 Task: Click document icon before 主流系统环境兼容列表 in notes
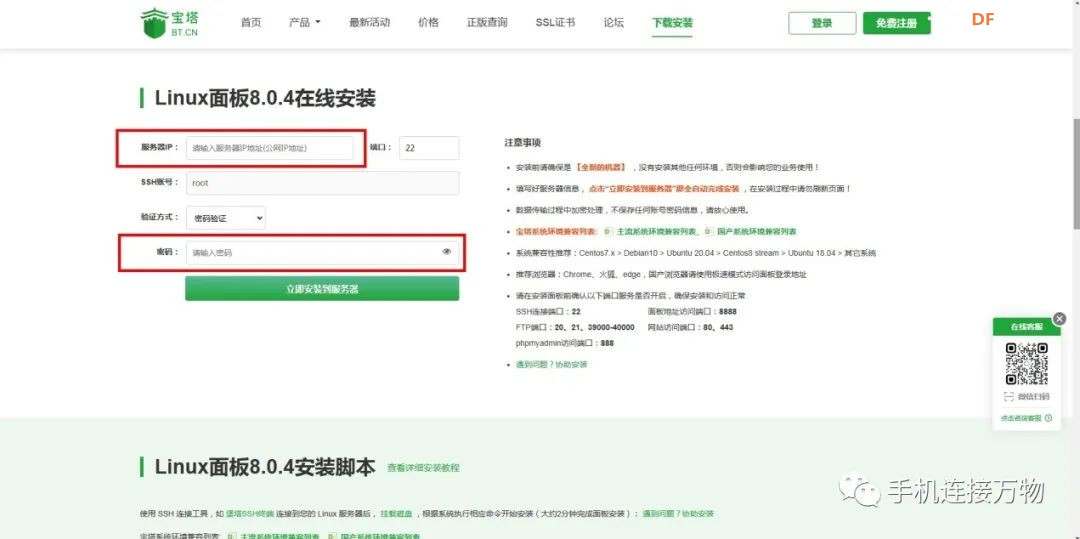(608, 231)
